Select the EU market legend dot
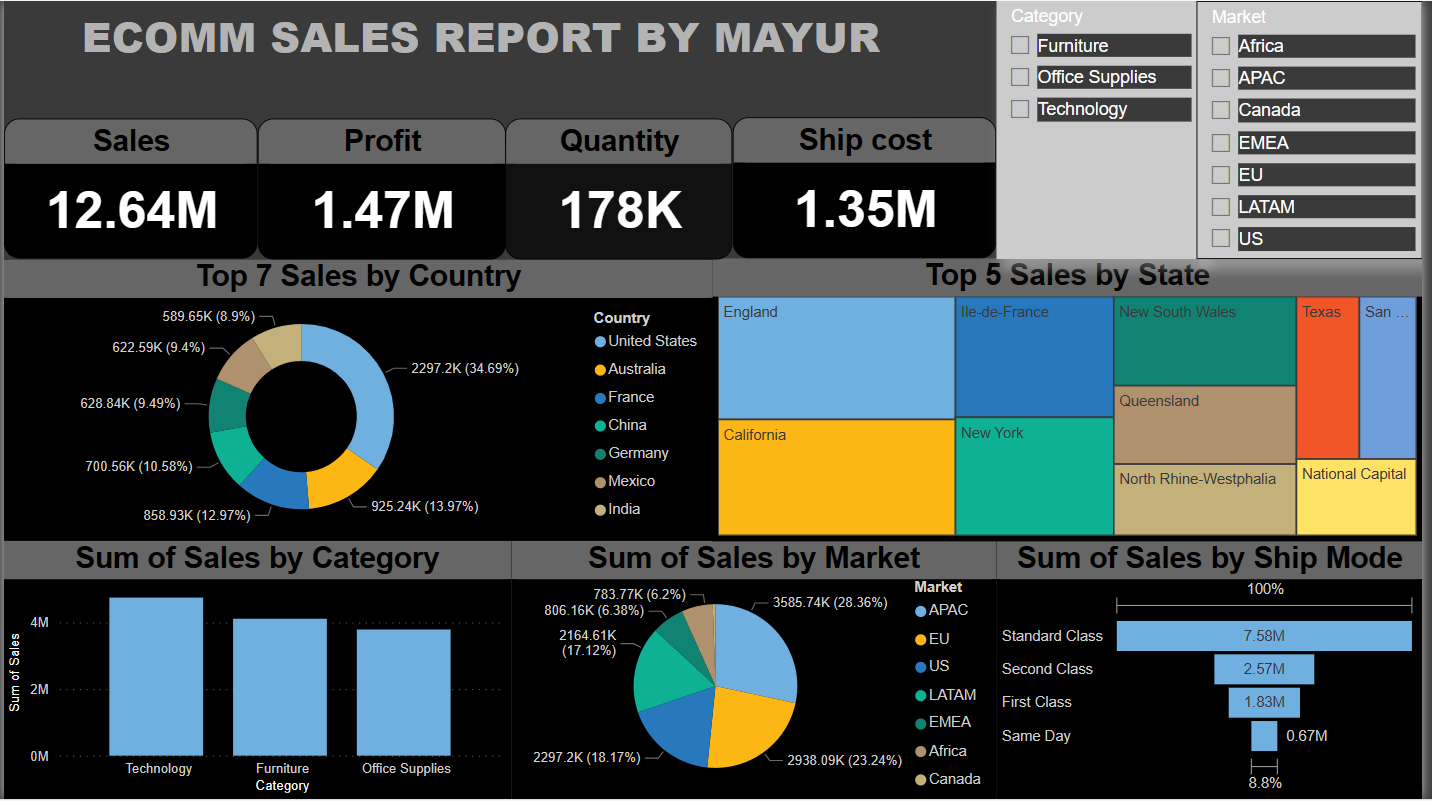The width and height of the screenshot is (1432, 801). click(920, 639)
